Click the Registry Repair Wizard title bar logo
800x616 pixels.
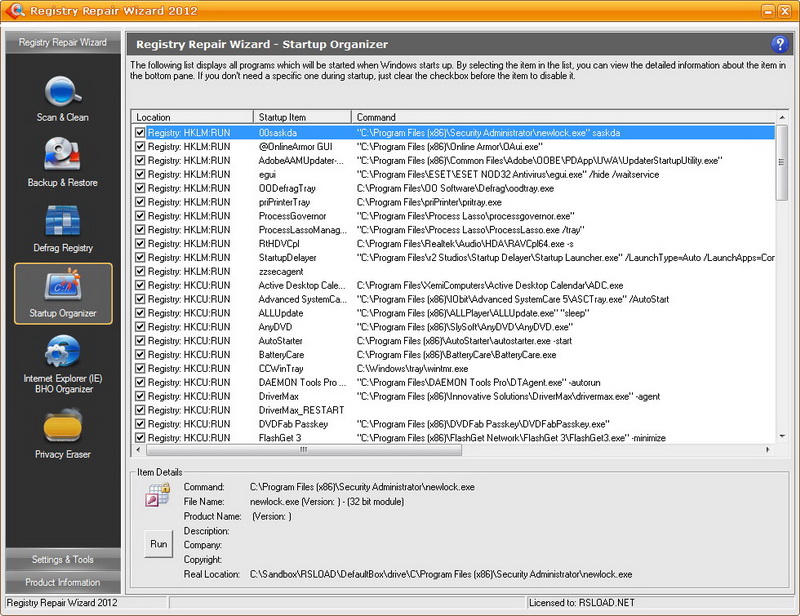(14, 10)
